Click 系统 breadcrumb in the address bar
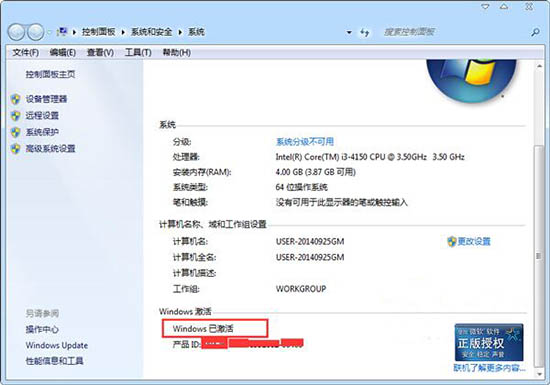The height and width of the screenshot is (385, 550). [196, 32]
